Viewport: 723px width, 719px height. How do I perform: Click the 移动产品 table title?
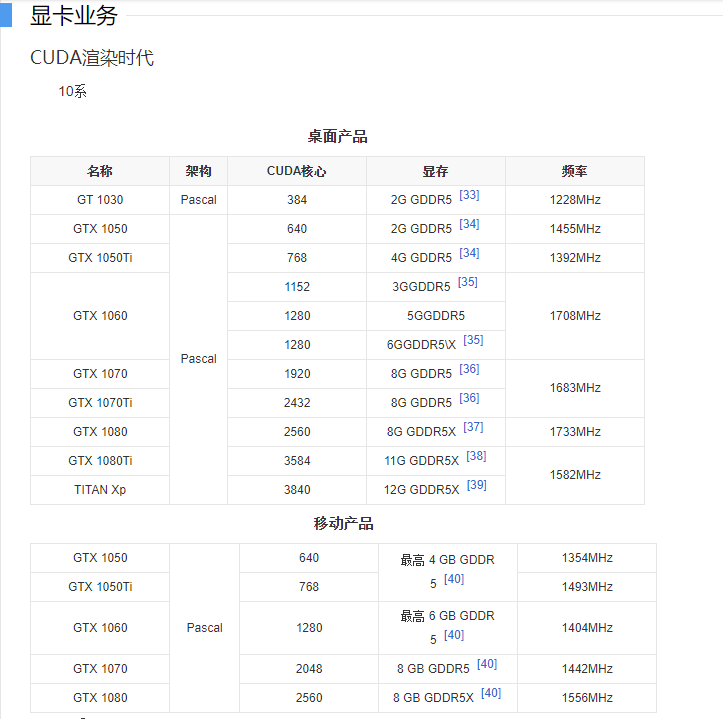click(x=344, y=523)
